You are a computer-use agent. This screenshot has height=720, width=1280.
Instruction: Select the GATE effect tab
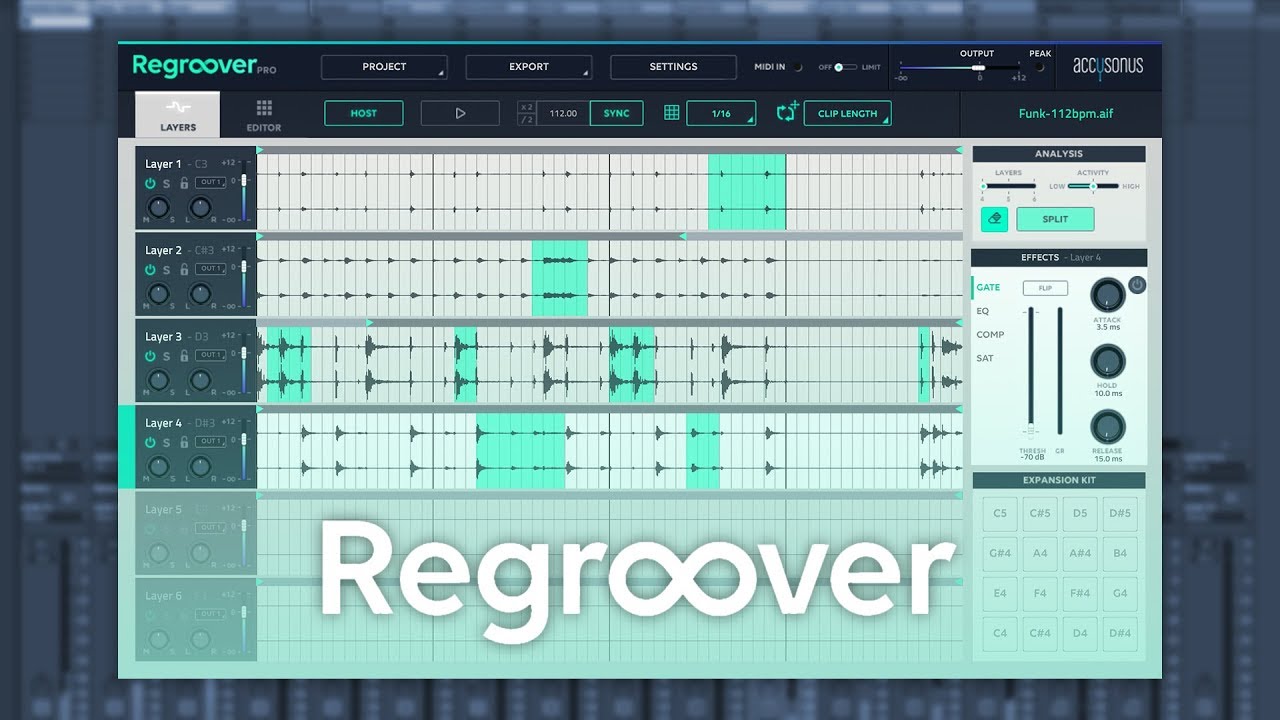point(988,287)
